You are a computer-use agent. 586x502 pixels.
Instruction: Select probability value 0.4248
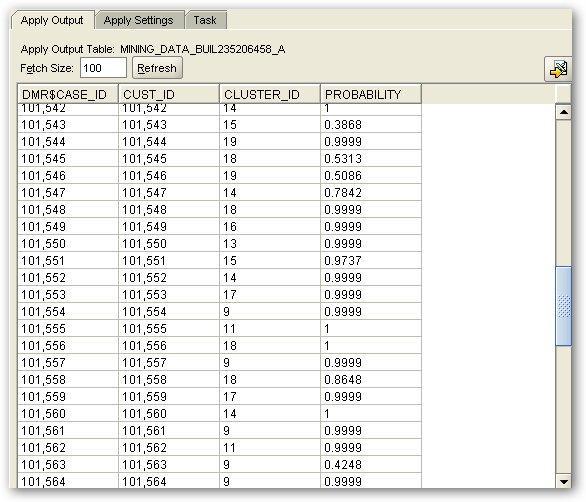pyautogui.click(x=371, y=465)
